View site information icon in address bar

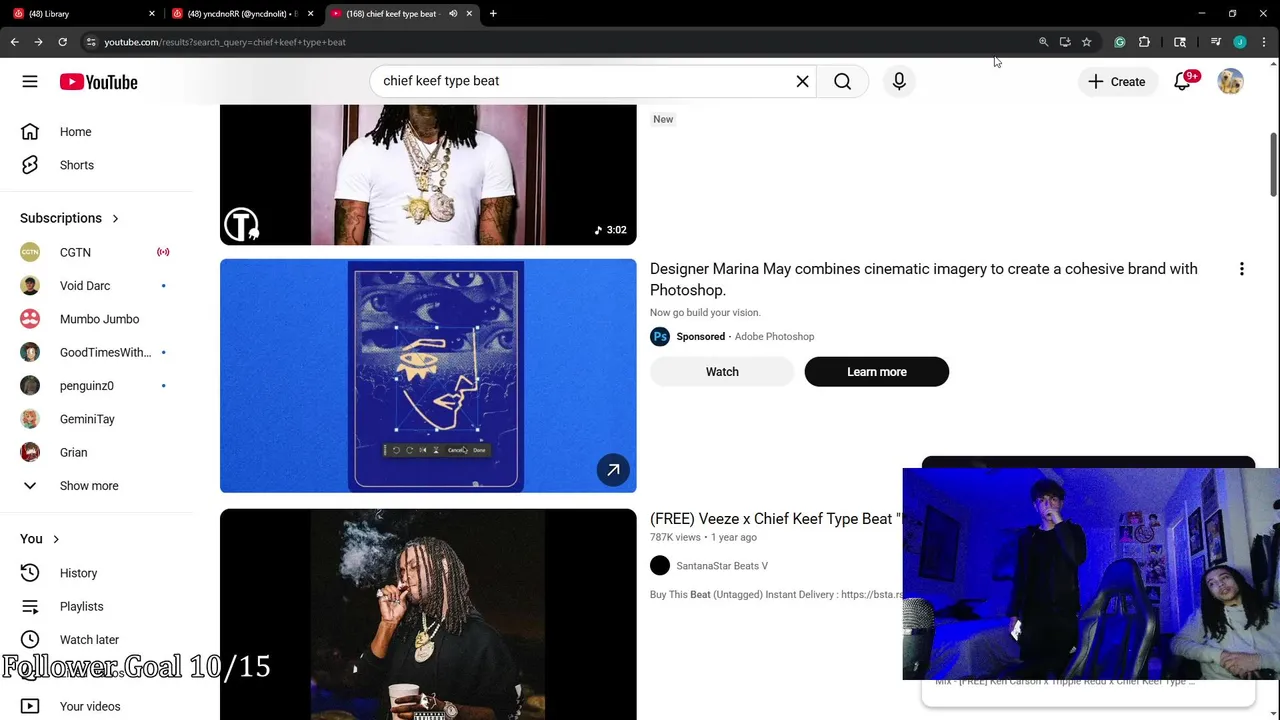91,42
